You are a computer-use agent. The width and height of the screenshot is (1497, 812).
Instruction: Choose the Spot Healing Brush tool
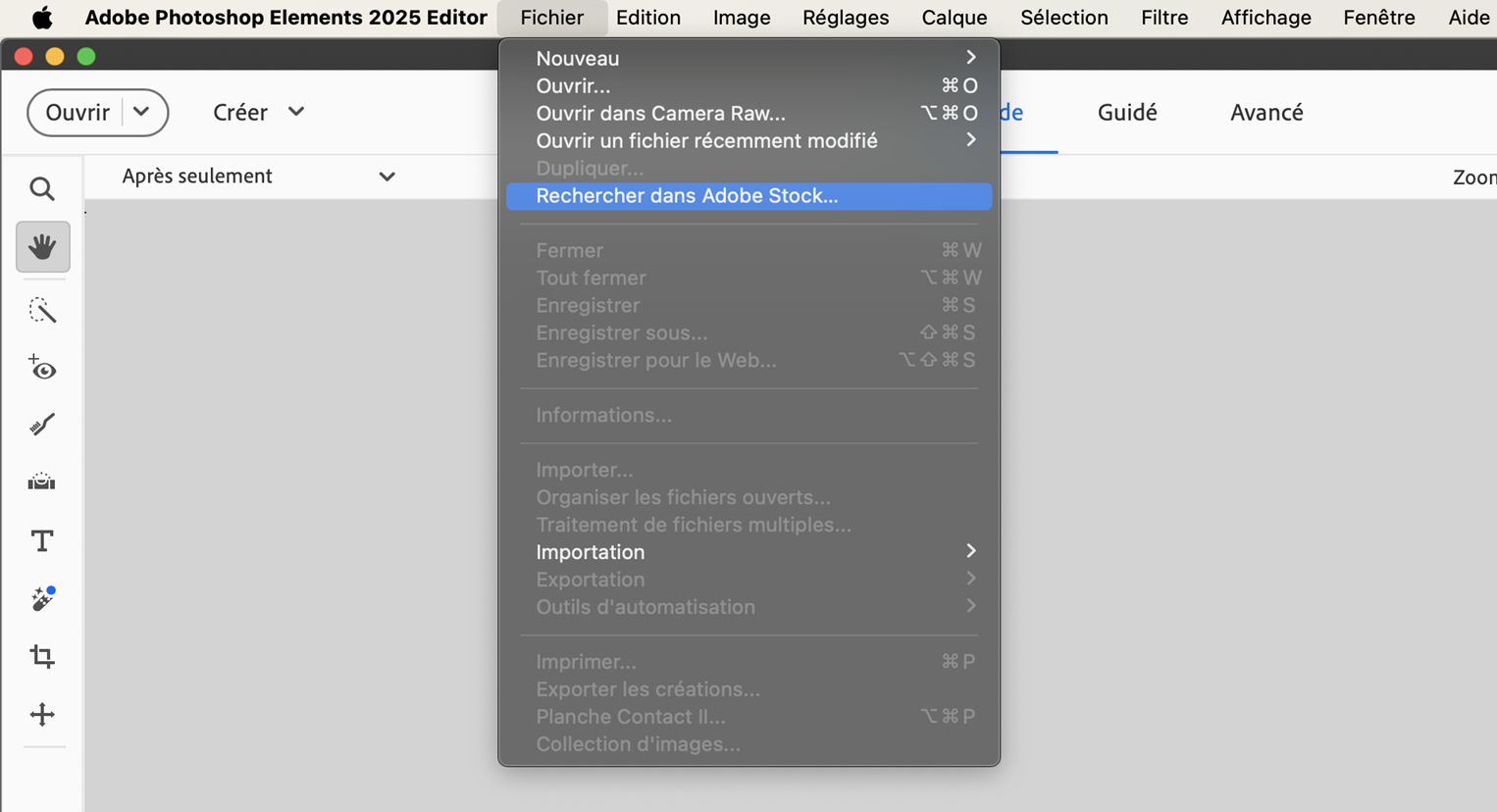(x=42, y=598)
